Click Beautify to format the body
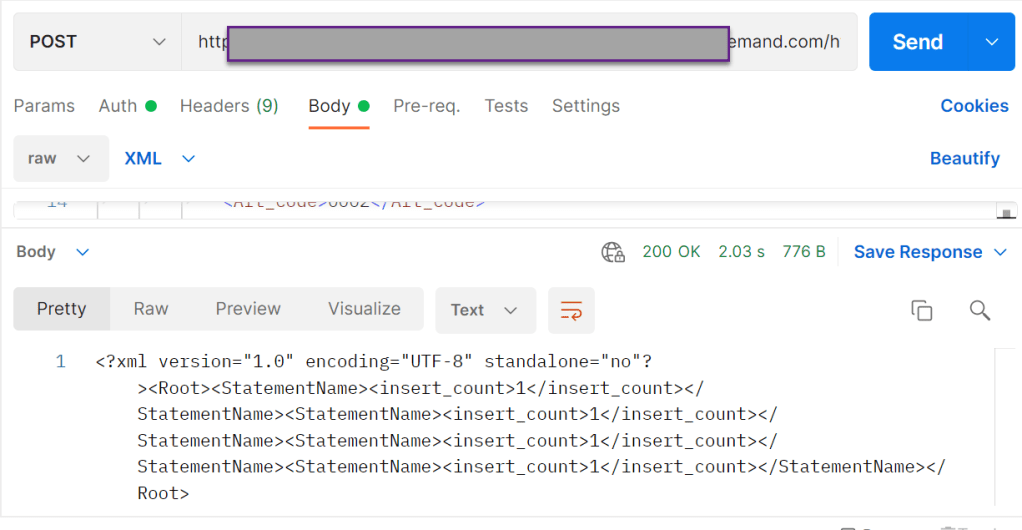Viewport: 1022px width, 530px height. 964,159
